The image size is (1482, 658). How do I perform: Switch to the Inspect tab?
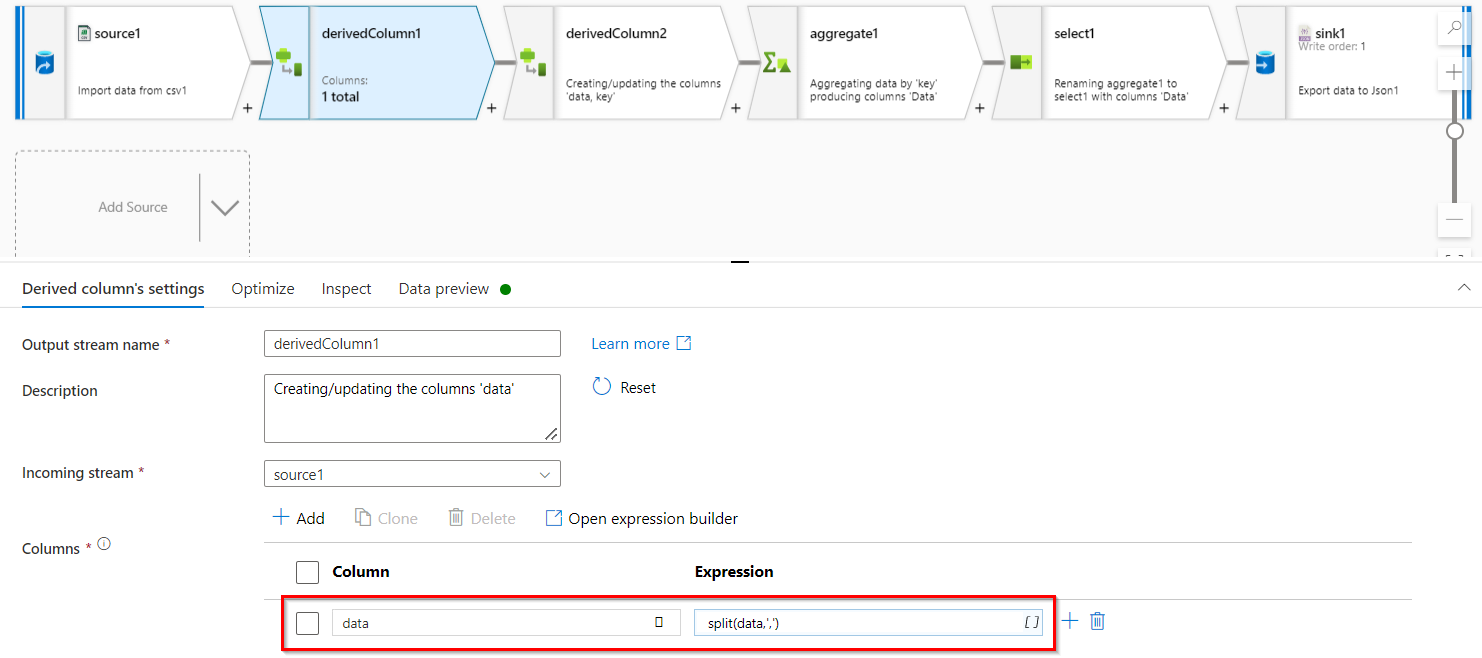pyautogui.click(x=346, y=288)
